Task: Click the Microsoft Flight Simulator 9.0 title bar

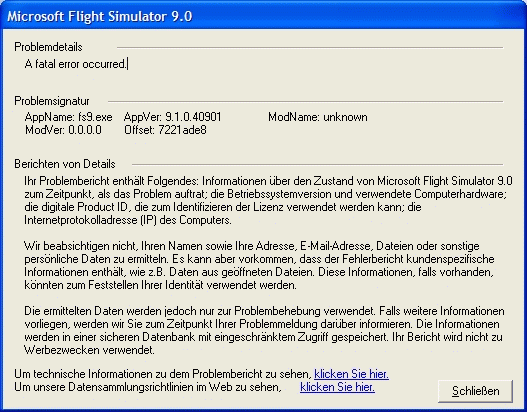Action: coord(264,16)
